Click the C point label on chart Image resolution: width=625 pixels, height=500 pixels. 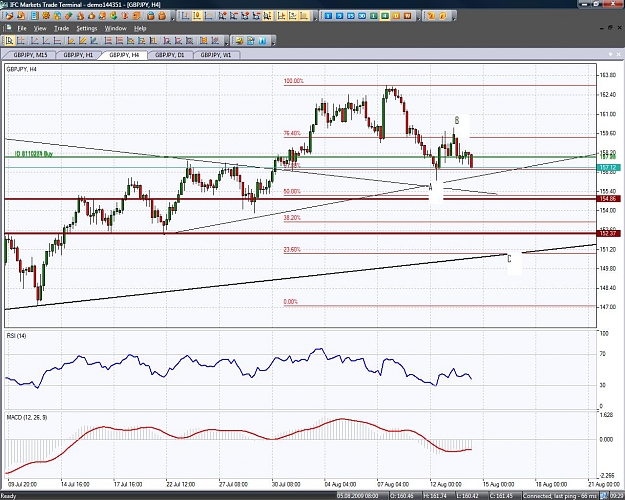pos(509,260)
